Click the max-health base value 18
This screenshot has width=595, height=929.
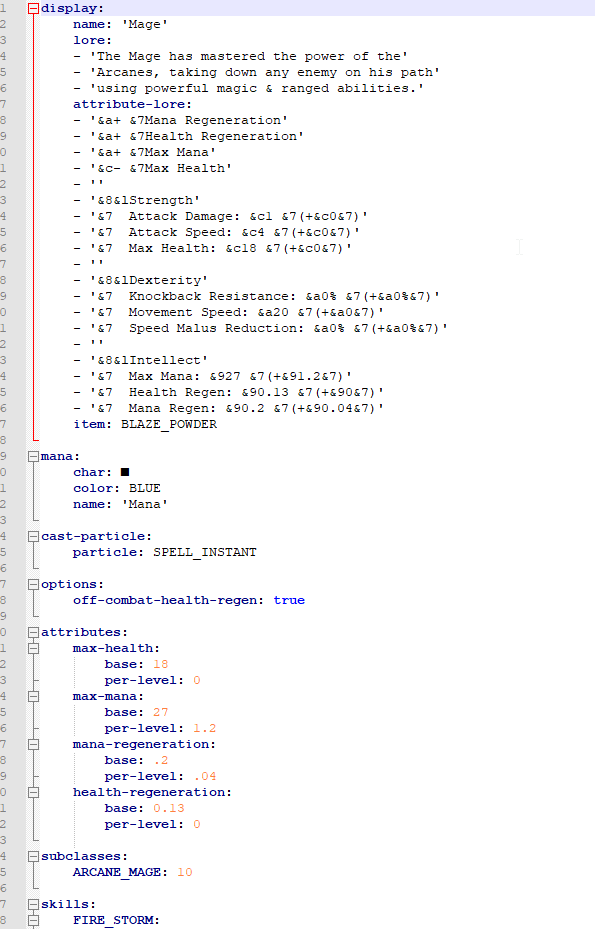(x=161, y=664)
